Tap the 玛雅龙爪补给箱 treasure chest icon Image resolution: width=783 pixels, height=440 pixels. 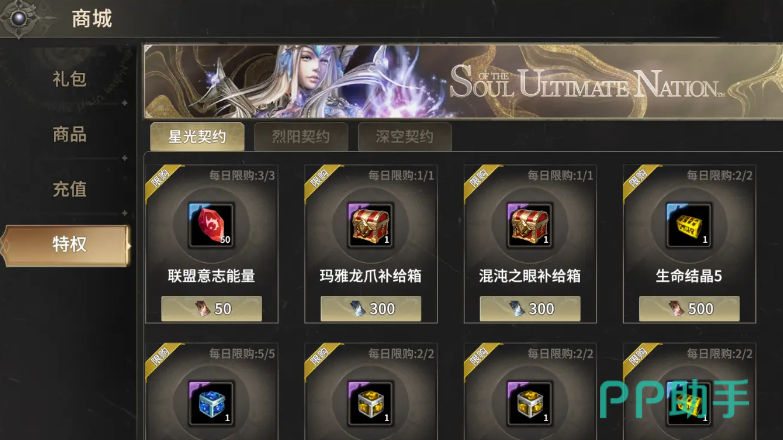(371, 225)
